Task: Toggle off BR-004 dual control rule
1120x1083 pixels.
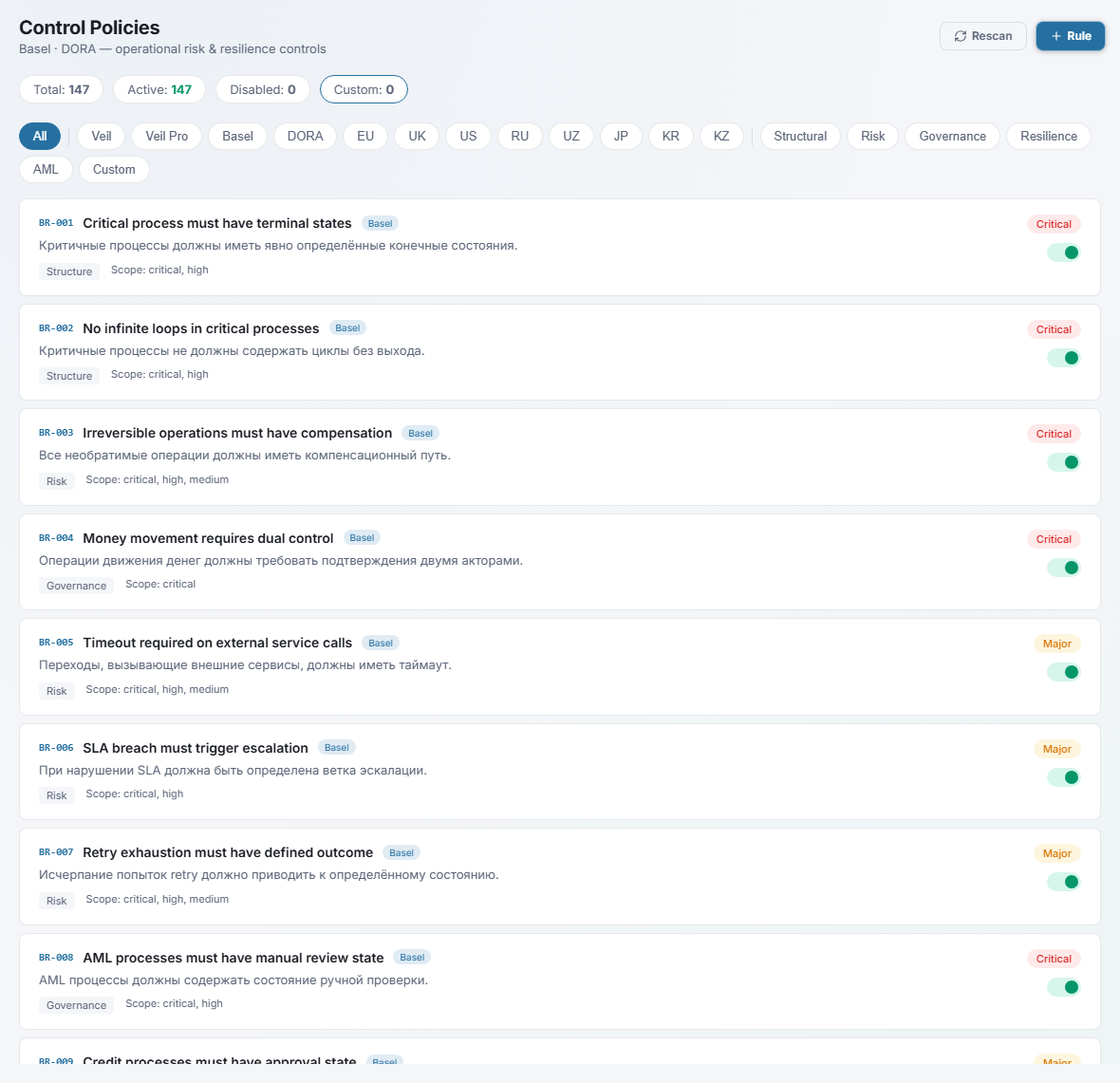Action: click(x=1063, y=568)
